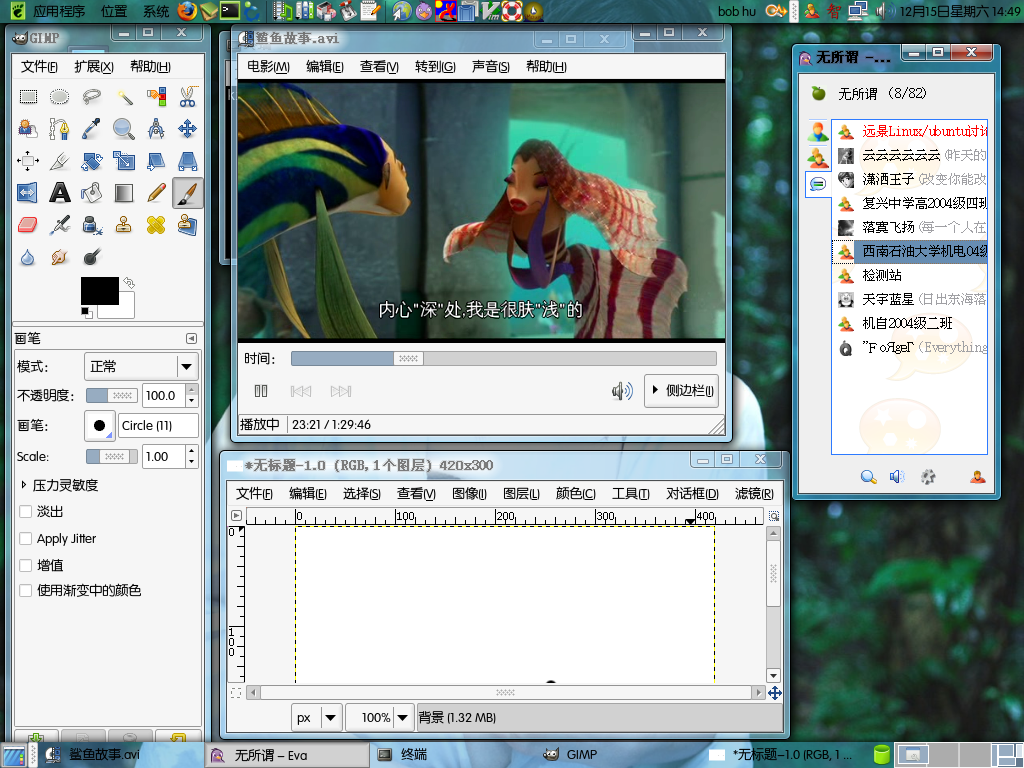Open Eva settings gear icon

(x=928, y=477)
